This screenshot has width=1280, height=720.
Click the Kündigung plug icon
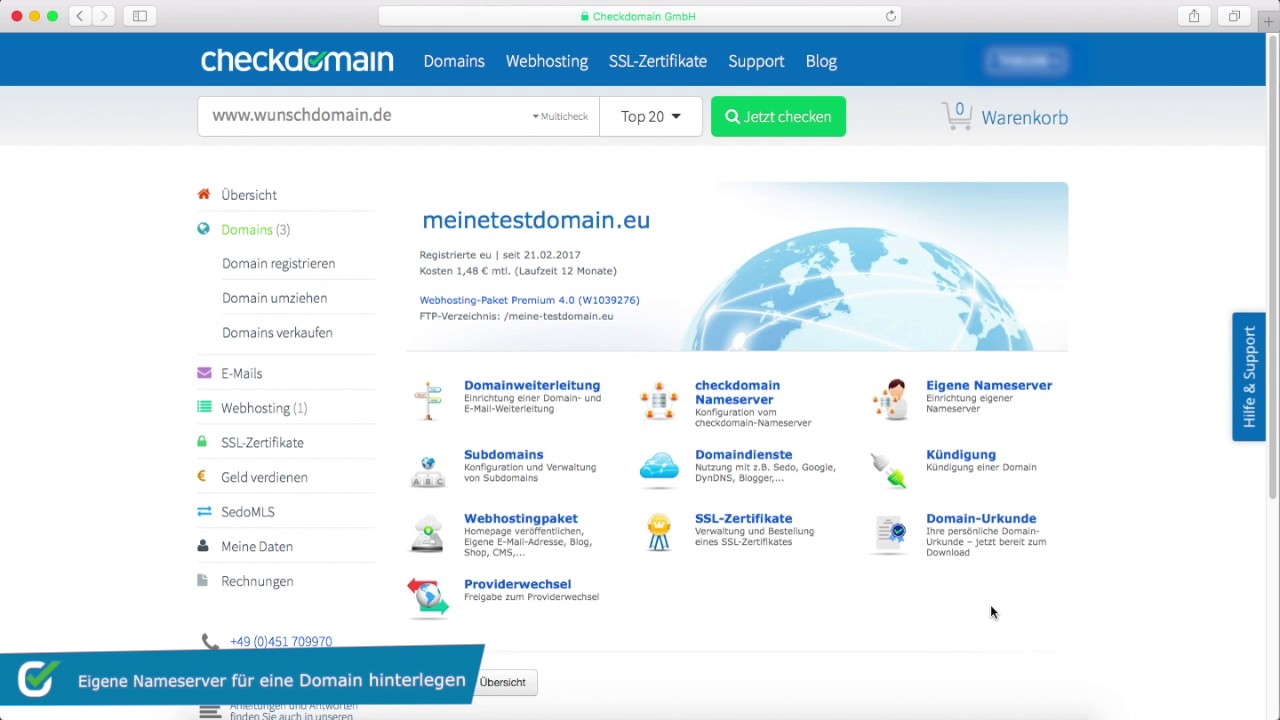point(889,470)
